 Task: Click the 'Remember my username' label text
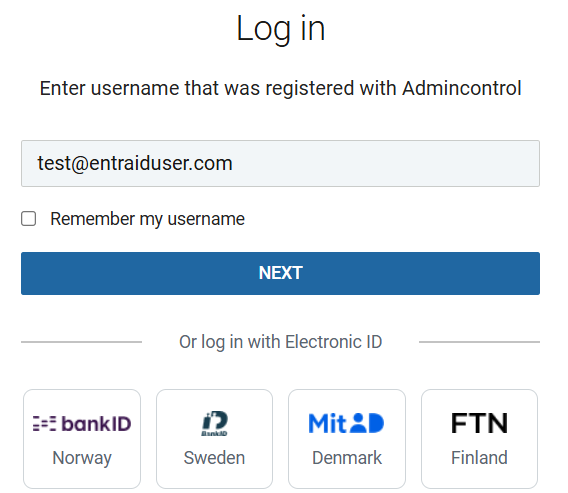point(147,219)
